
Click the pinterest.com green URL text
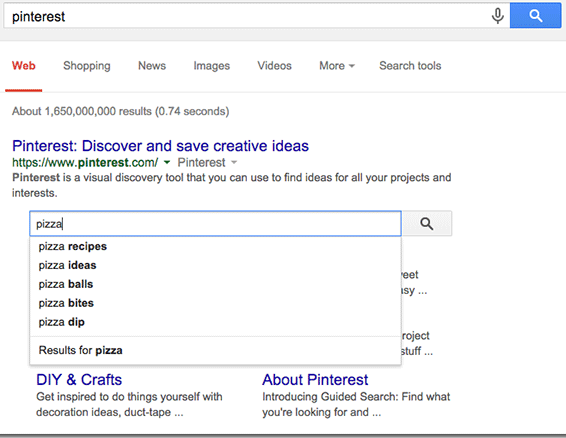click(85, 162)
